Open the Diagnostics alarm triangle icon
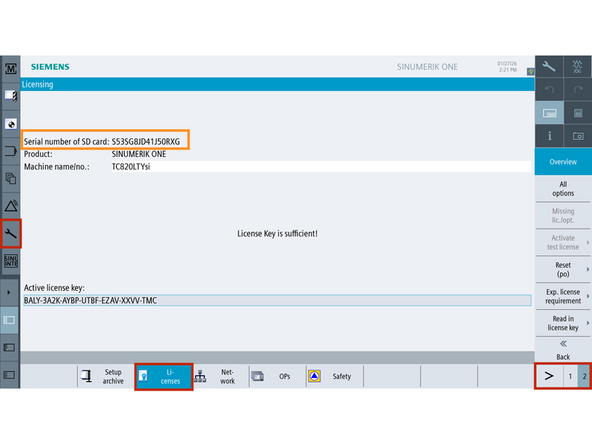Screen dimensions: 592x444 click(x=11, y=206)
